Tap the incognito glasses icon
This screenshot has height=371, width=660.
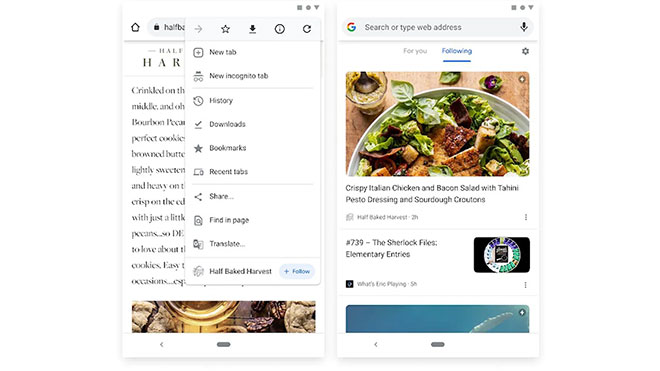pos(198,76)
